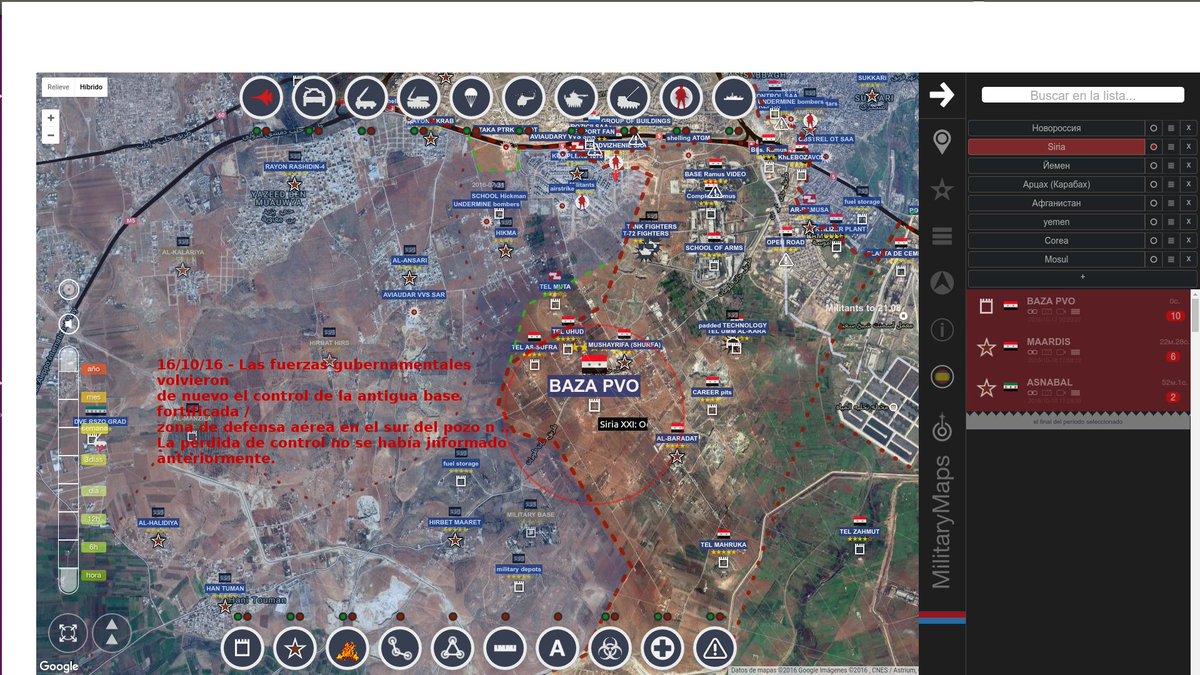Image resolution: width=1200 pixels, height=675 pixels.
Task: Open the info panel in sidebar
Action: click(941, 329)
